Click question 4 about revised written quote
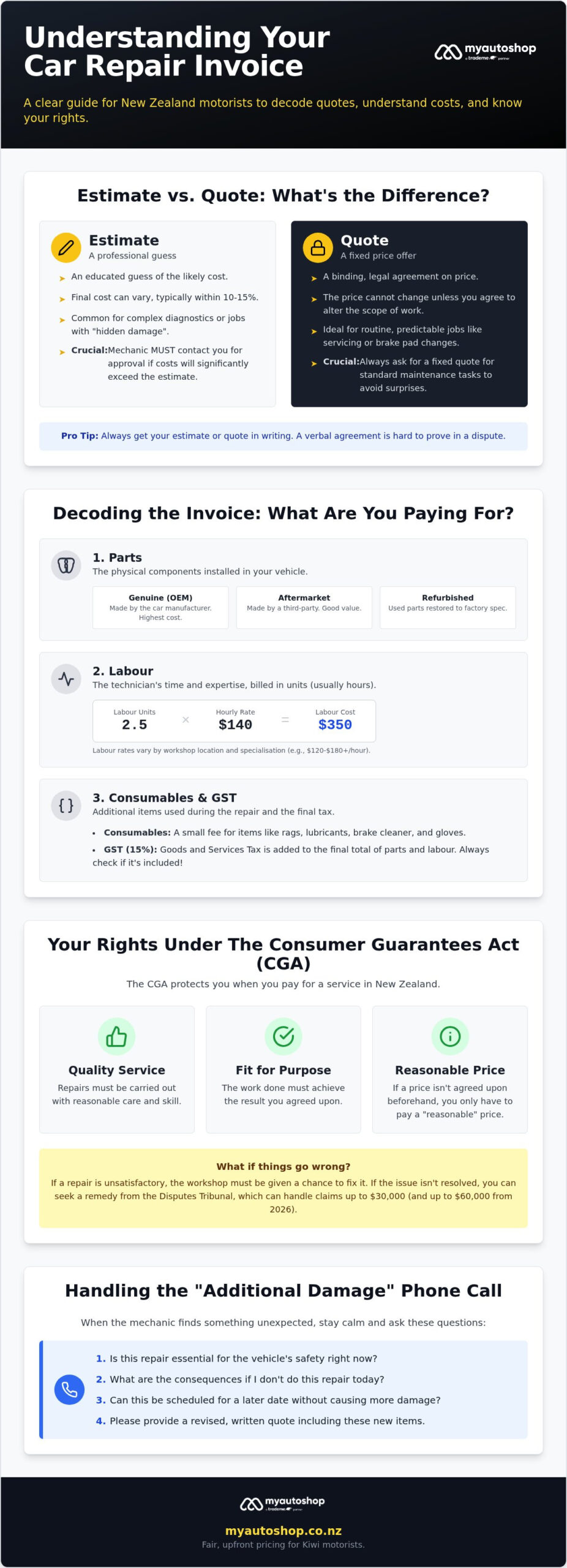 coord(260,1421)
